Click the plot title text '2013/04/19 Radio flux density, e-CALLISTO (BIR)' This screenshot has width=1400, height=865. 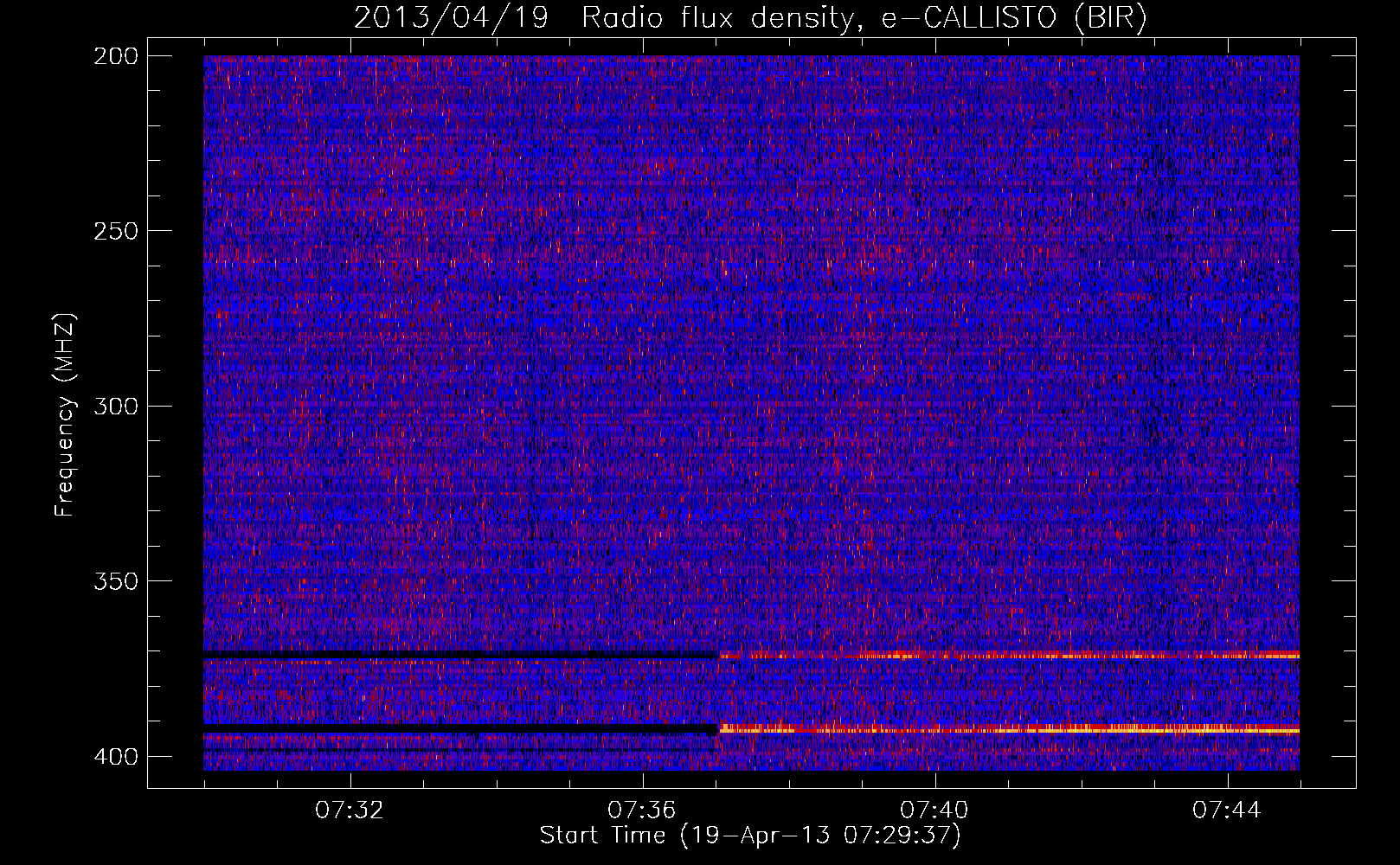[x=750, y=18]
